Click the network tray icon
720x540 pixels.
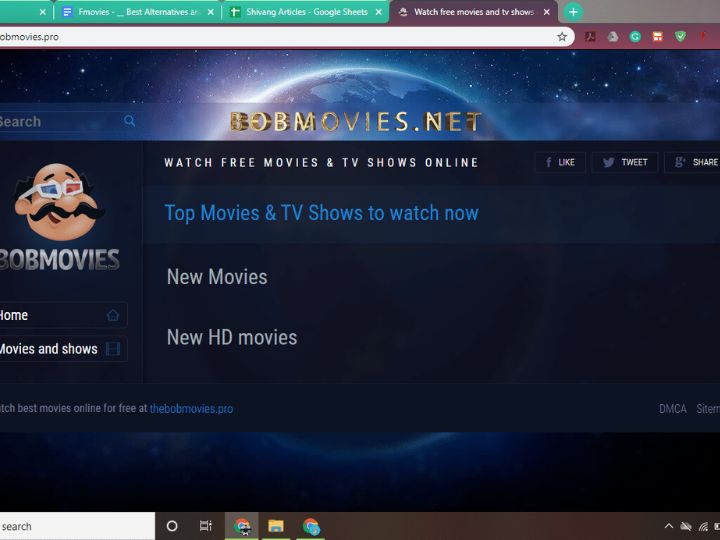pyautogui.click(x=703, y=526)
